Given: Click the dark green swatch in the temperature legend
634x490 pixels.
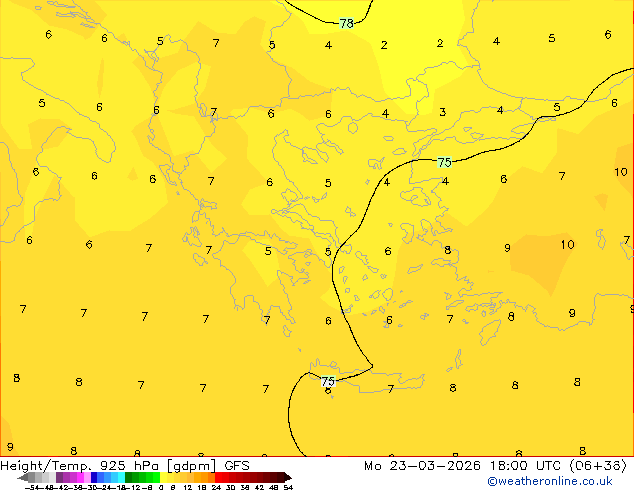Looking at the screenshot, I should [x=129, y=478].
